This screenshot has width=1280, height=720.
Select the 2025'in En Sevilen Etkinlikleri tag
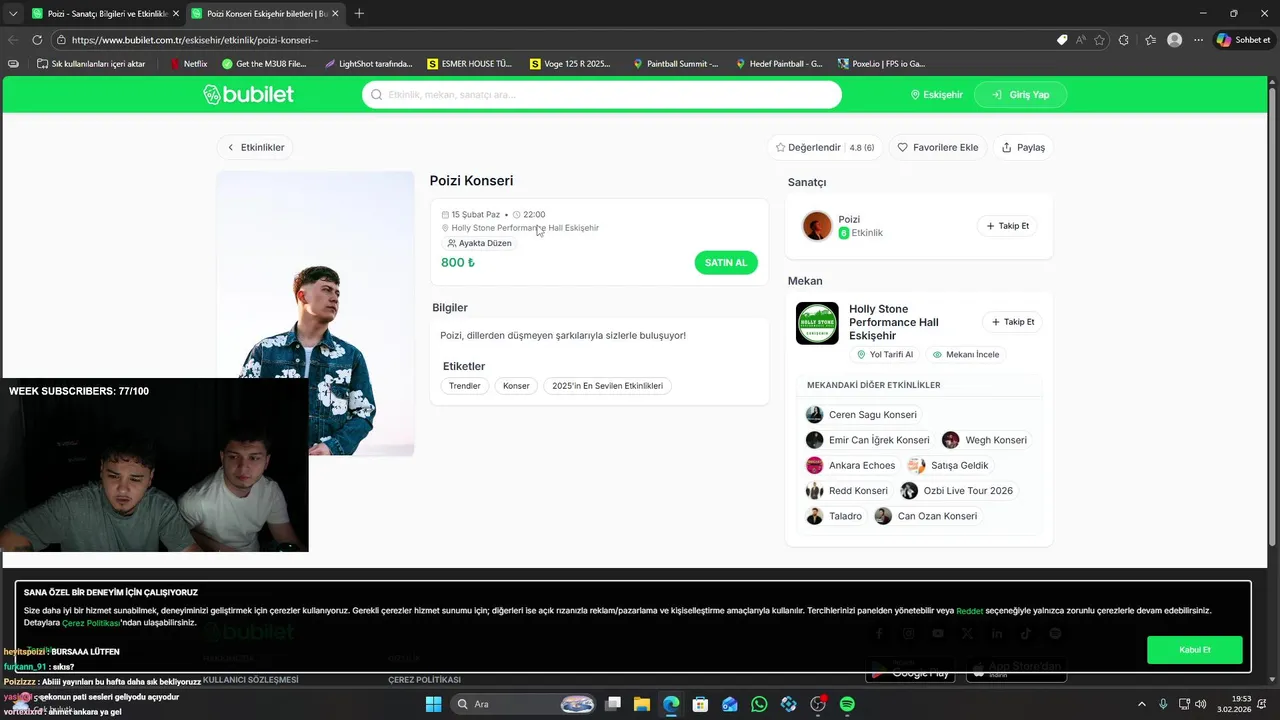(608, 386)
